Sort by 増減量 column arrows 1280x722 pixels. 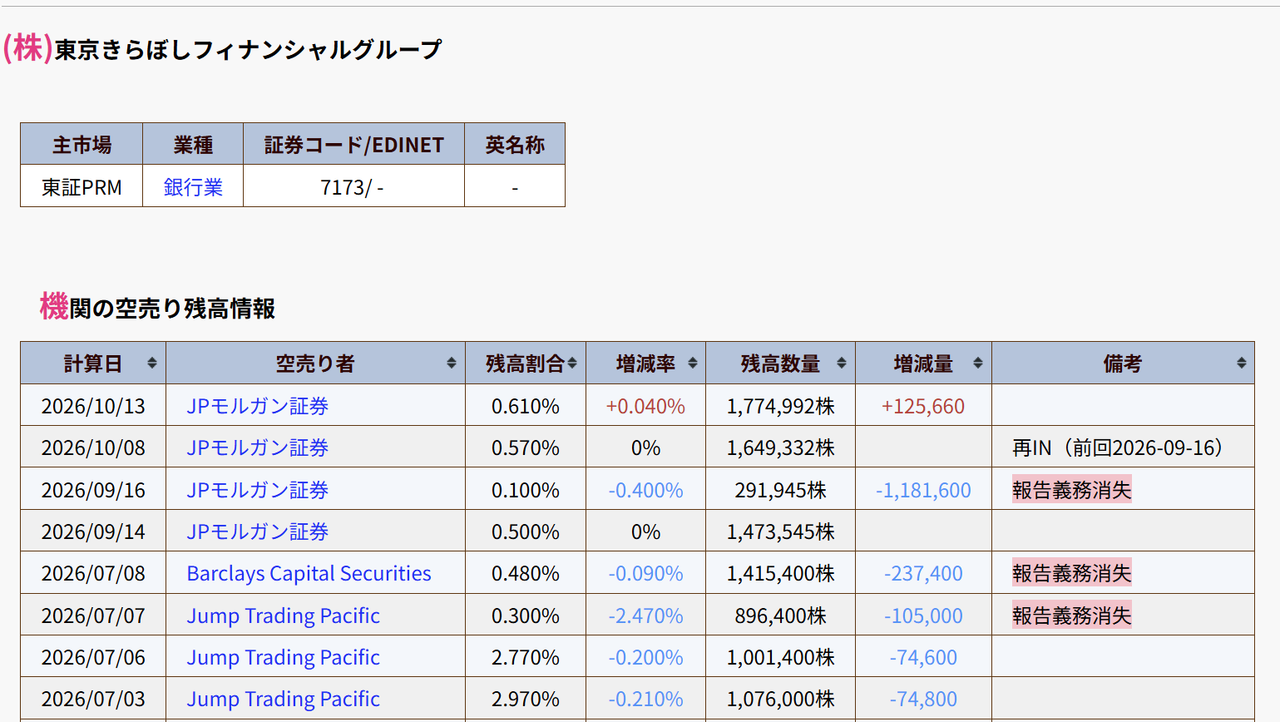978,363
